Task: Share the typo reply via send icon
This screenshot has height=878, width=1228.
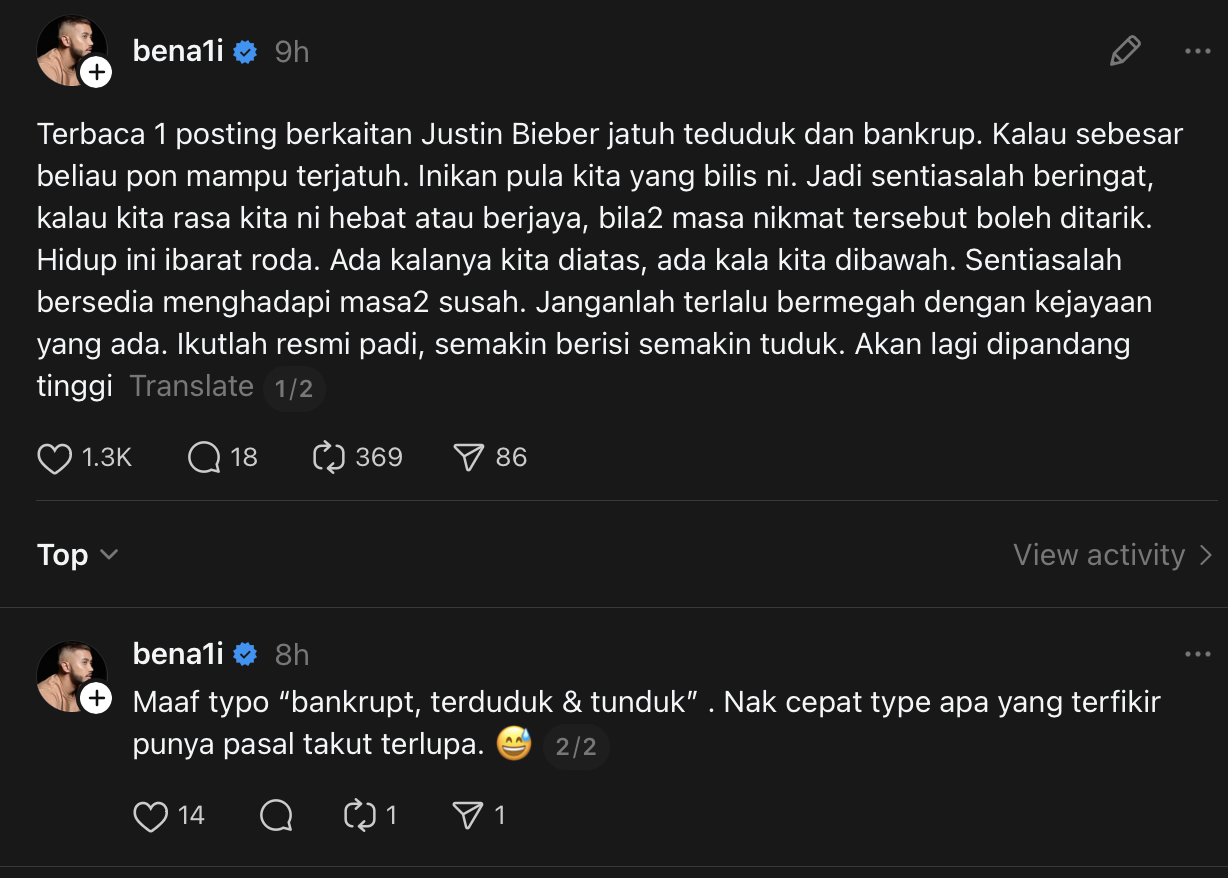Action: point(468,816)
